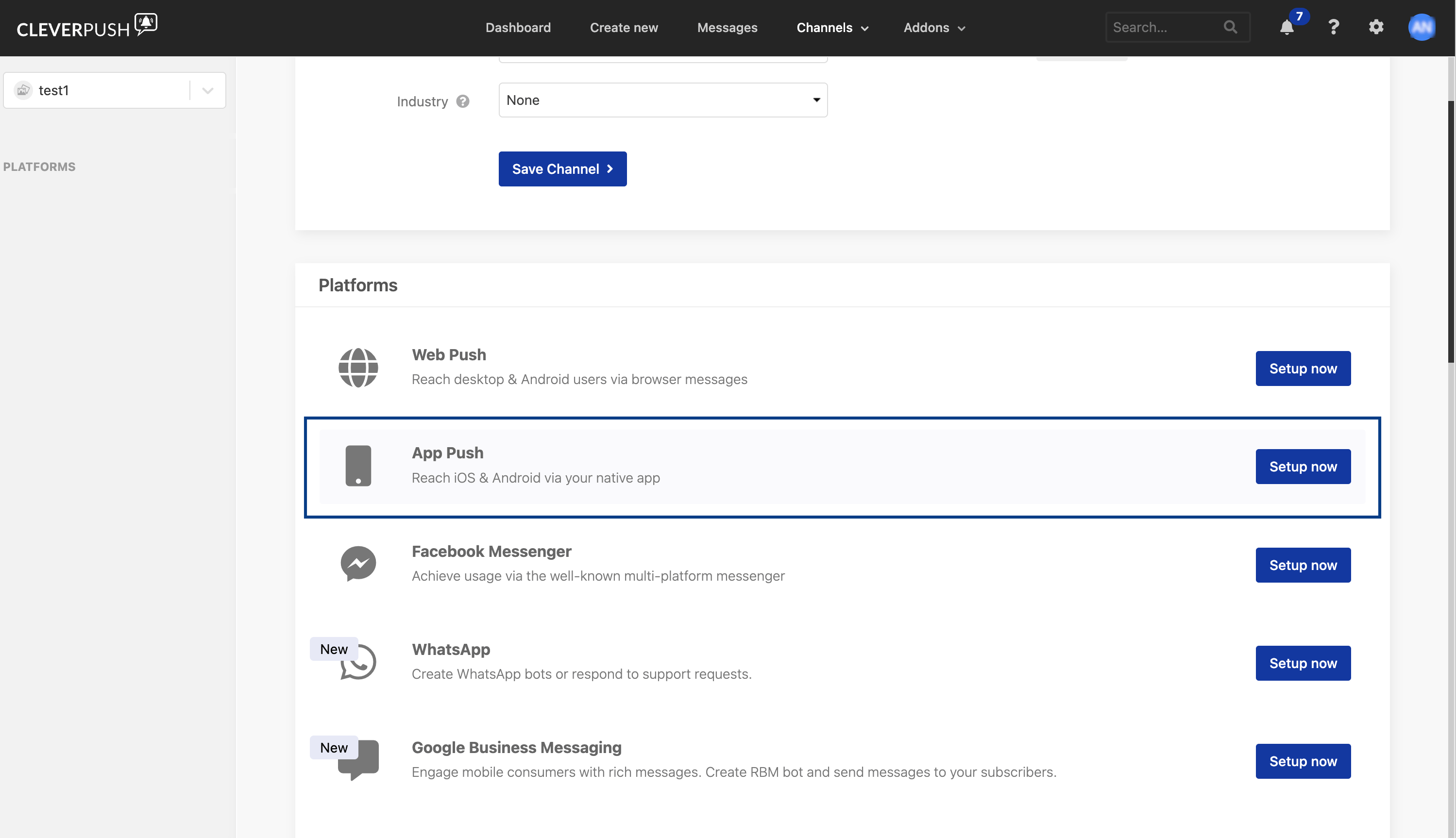Open help via the question mark icon
Screen dimensions: 1456x838
1333,27
